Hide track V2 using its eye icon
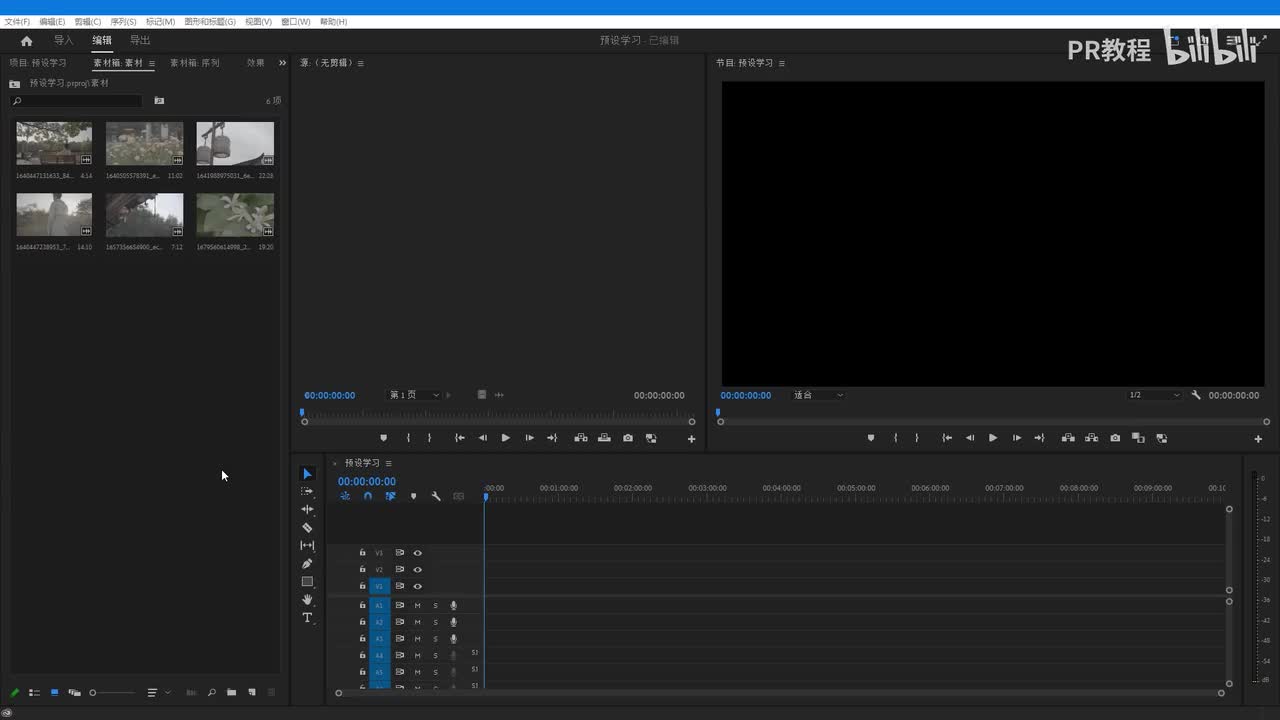 tap(418, 570)
